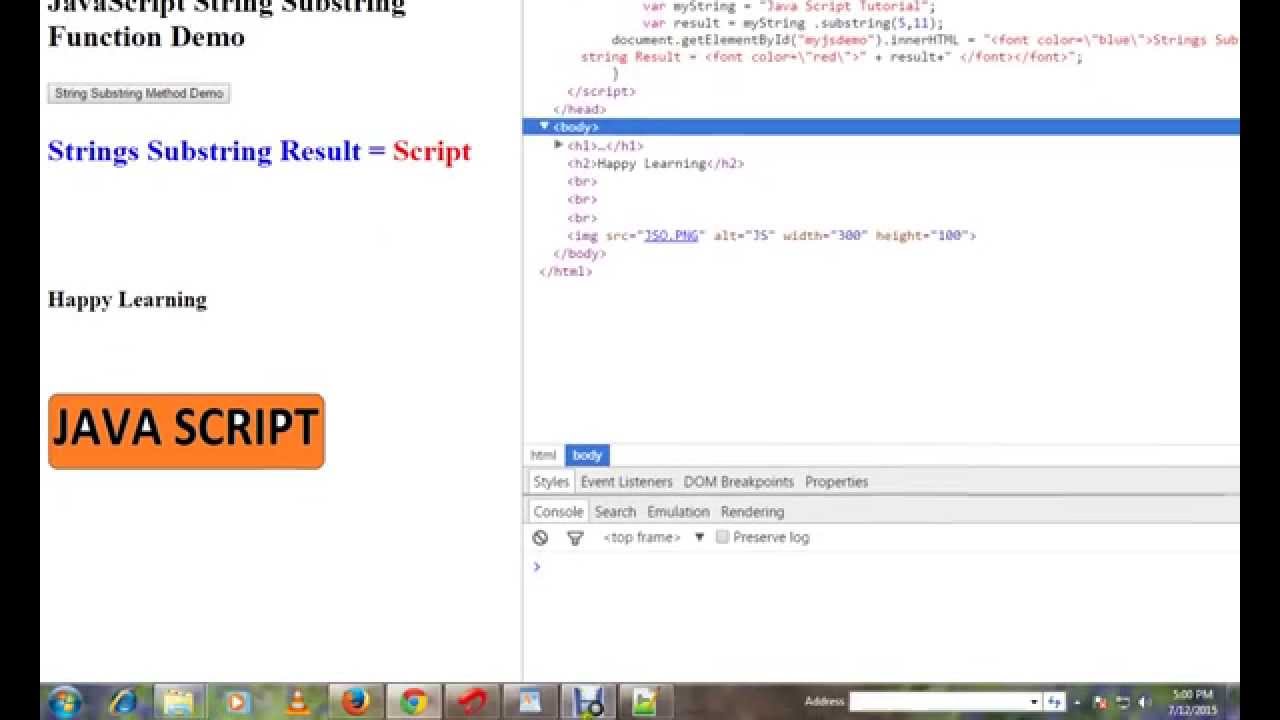The image size is (1280, 720).
Task: Click the red "Script" result text
Action: click(x=432, y=151)
